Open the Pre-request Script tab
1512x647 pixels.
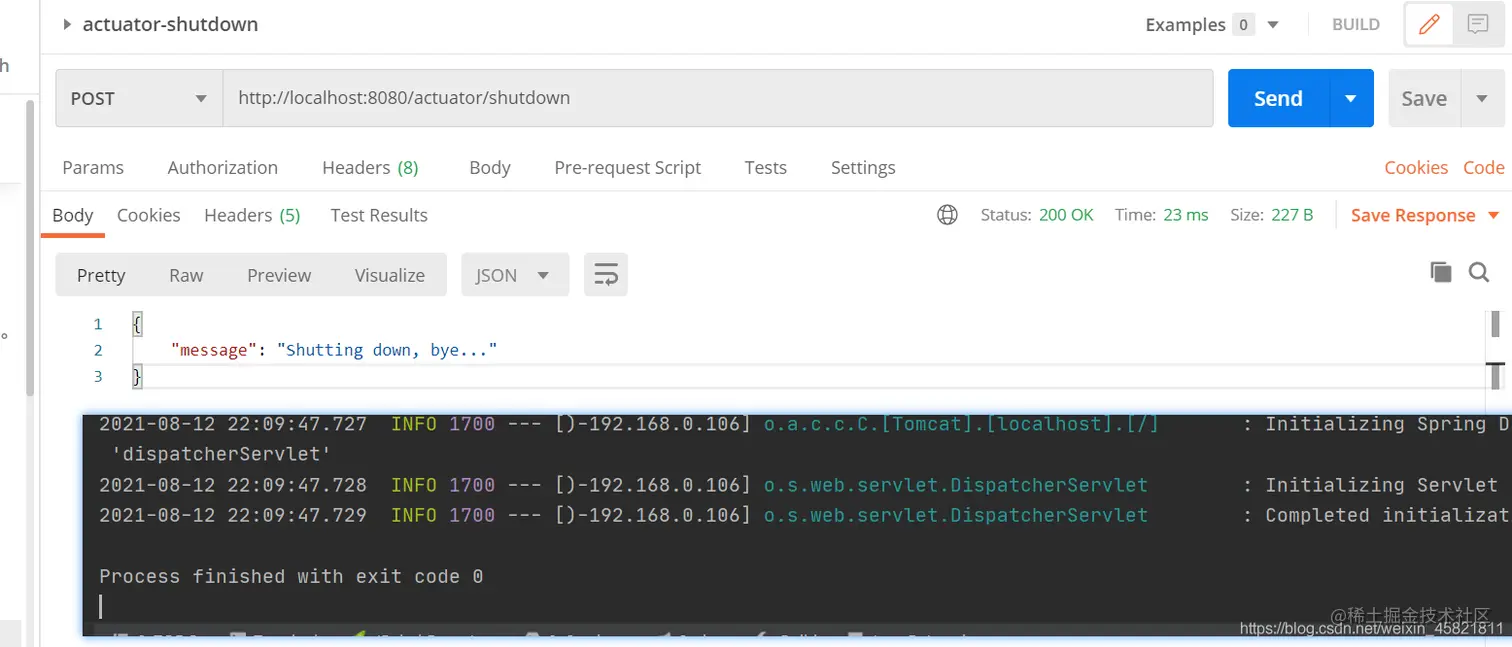(628, 168)
